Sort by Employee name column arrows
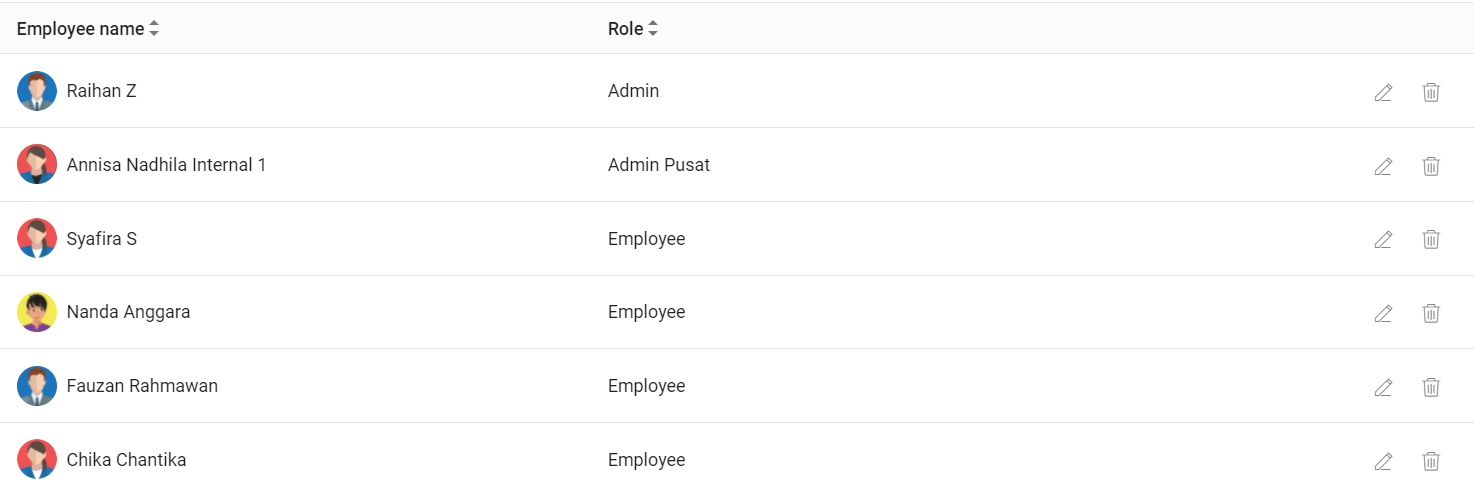This screenshot has width=1474, height=491. [154, 29]
